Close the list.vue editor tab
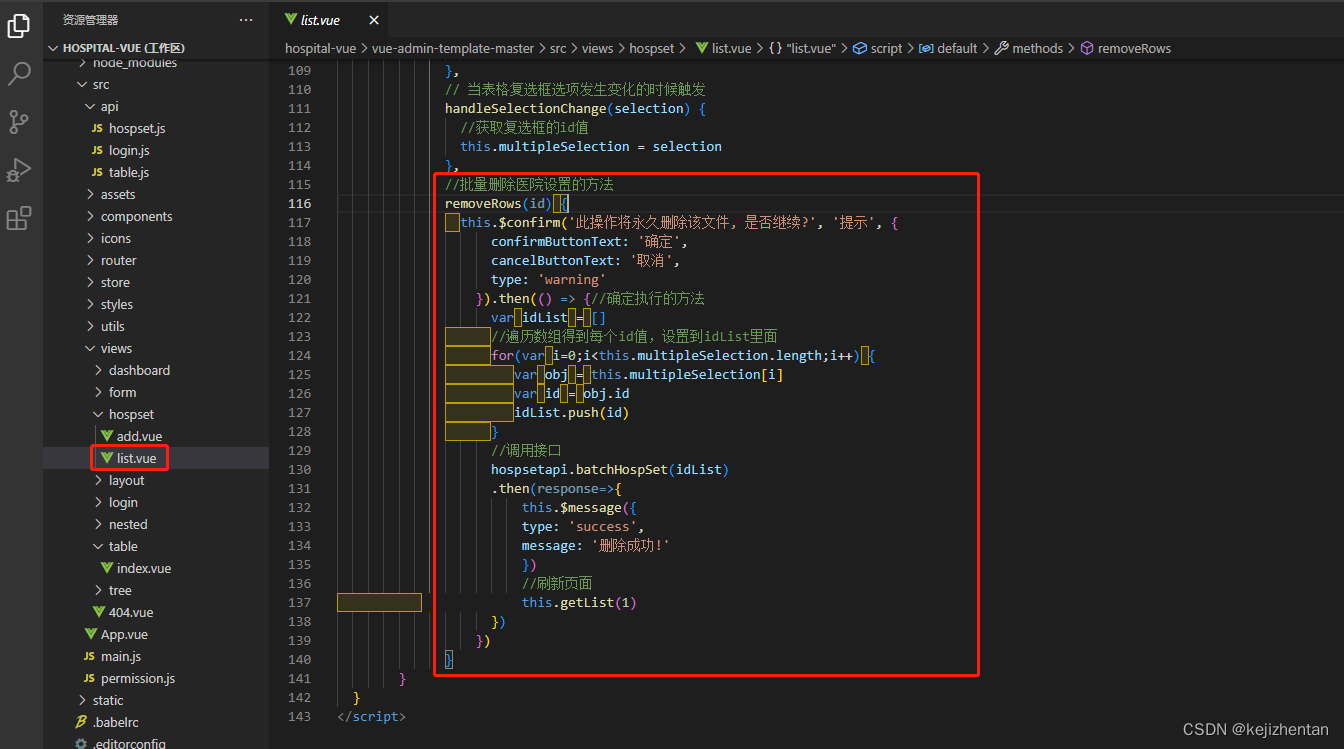Image resolution: width=1344 pixels, height=749 pixels. point(374,20)
